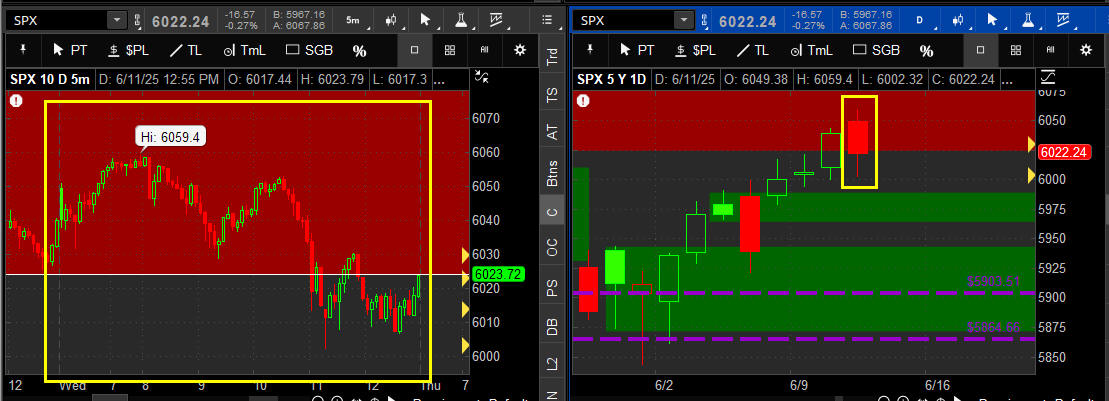1109x401 pixels.
Task: Click the red 6022.24 price label on right axis
Action: coord(1064,151)
